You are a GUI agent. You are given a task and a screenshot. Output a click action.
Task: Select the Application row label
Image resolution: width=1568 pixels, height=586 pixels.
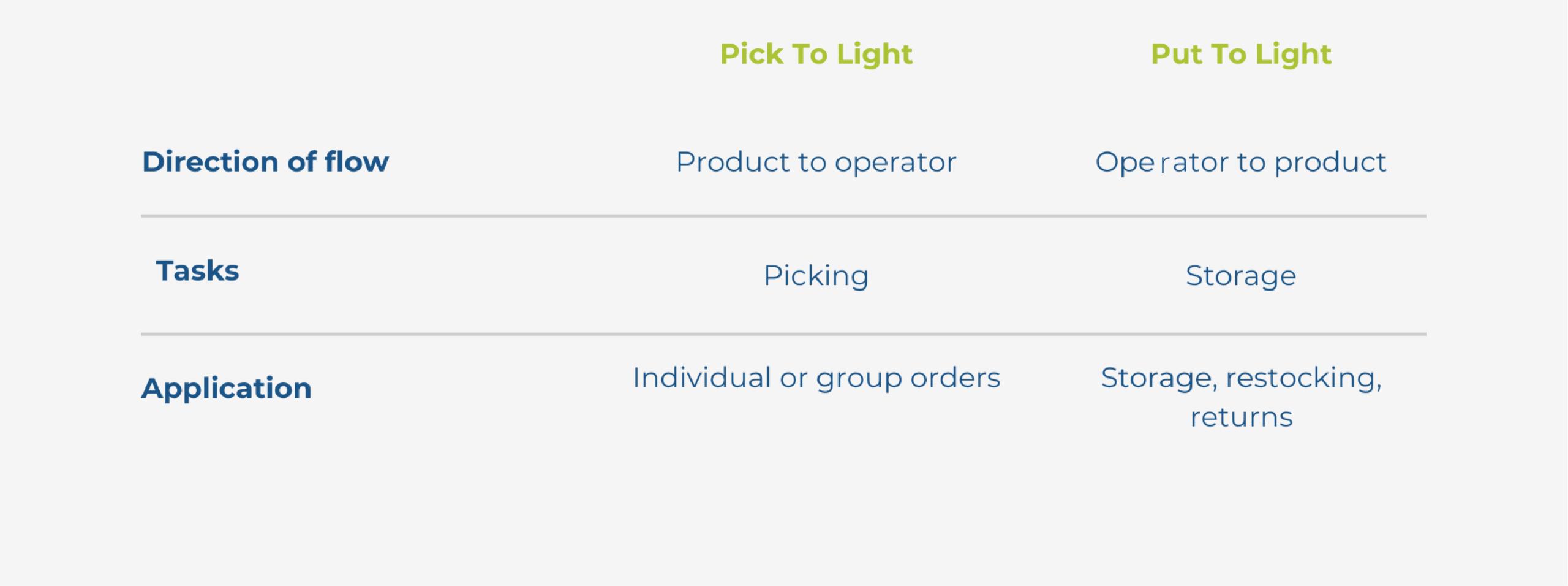226,388
